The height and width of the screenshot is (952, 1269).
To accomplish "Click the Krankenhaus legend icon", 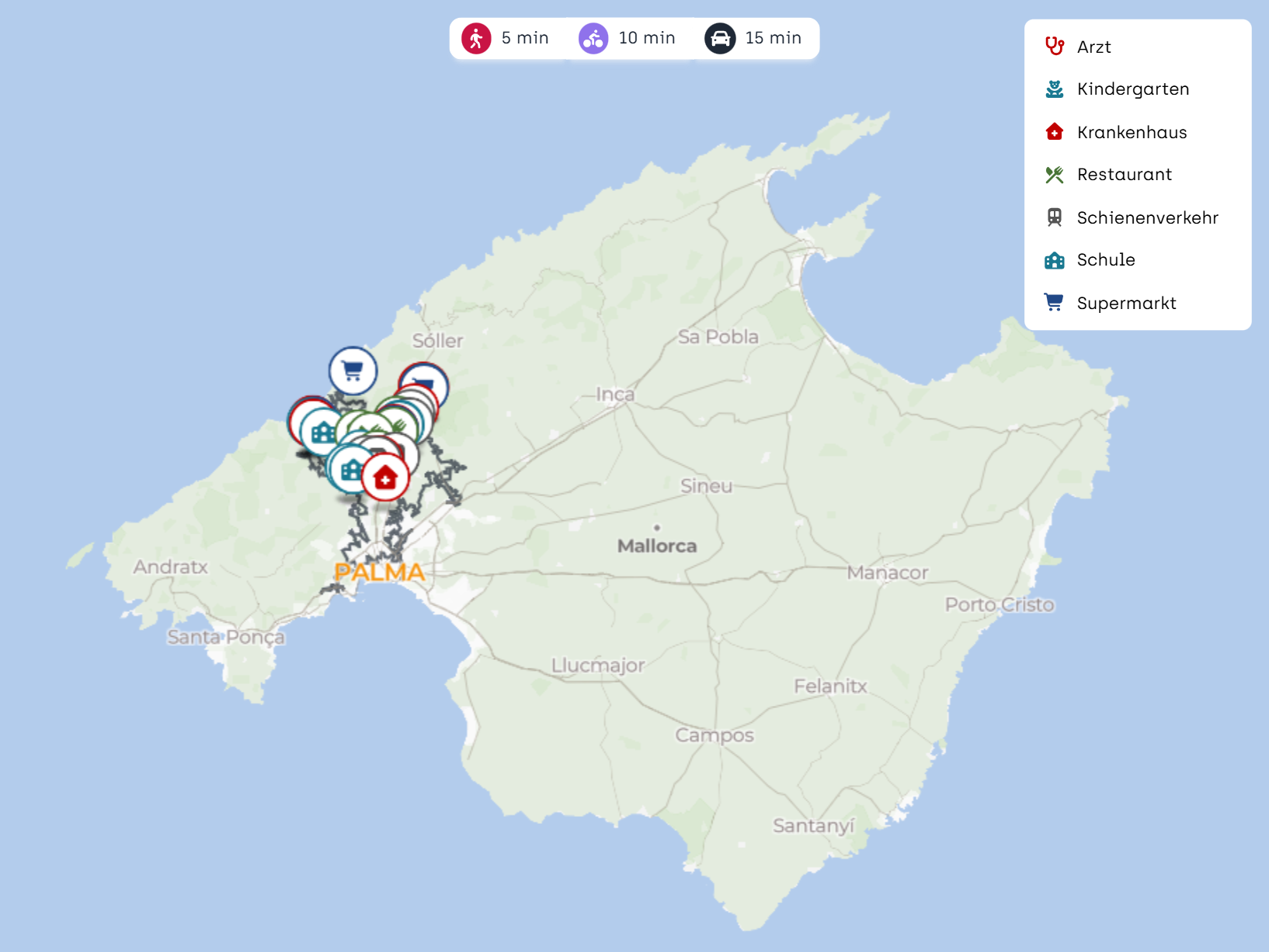I will point(1054,132).
